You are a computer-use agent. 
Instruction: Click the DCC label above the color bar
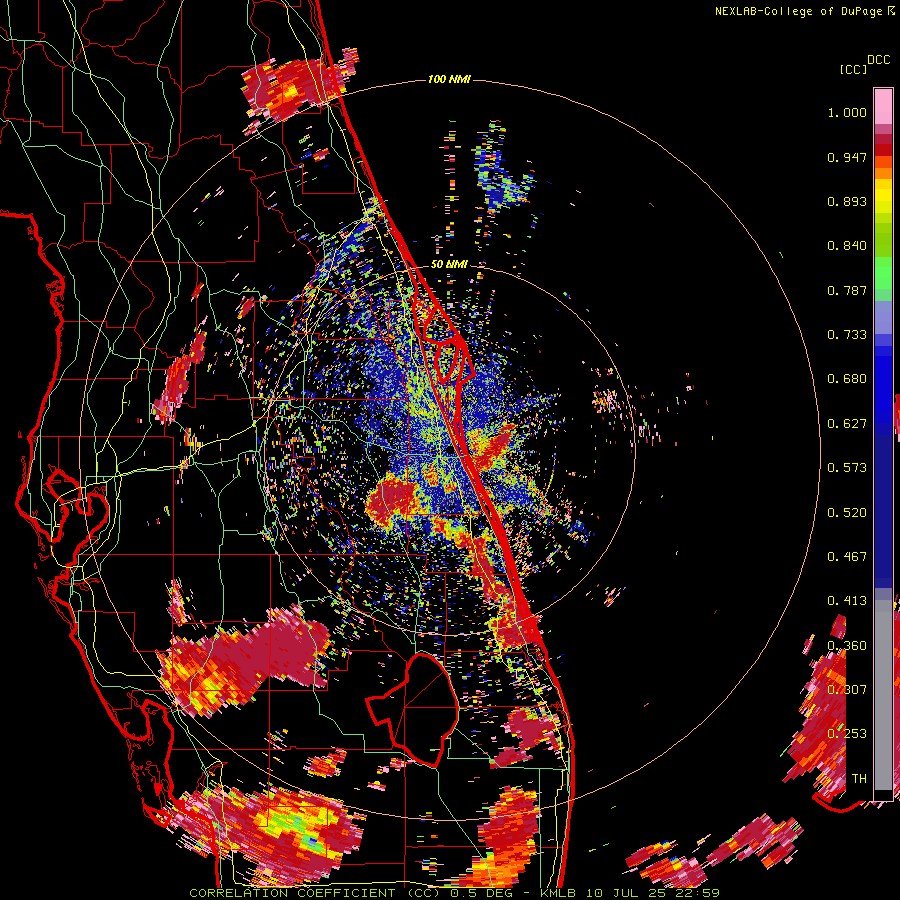[x=878, y=60]
